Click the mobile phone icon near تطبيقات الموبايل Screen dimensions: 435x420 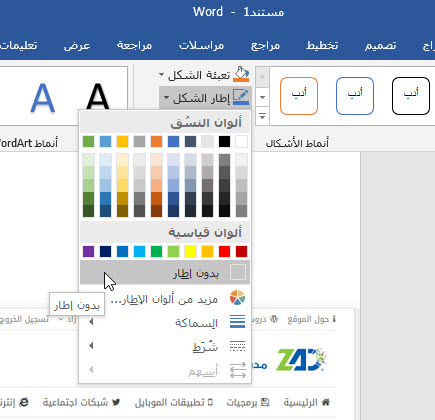(x=210, y=402)
